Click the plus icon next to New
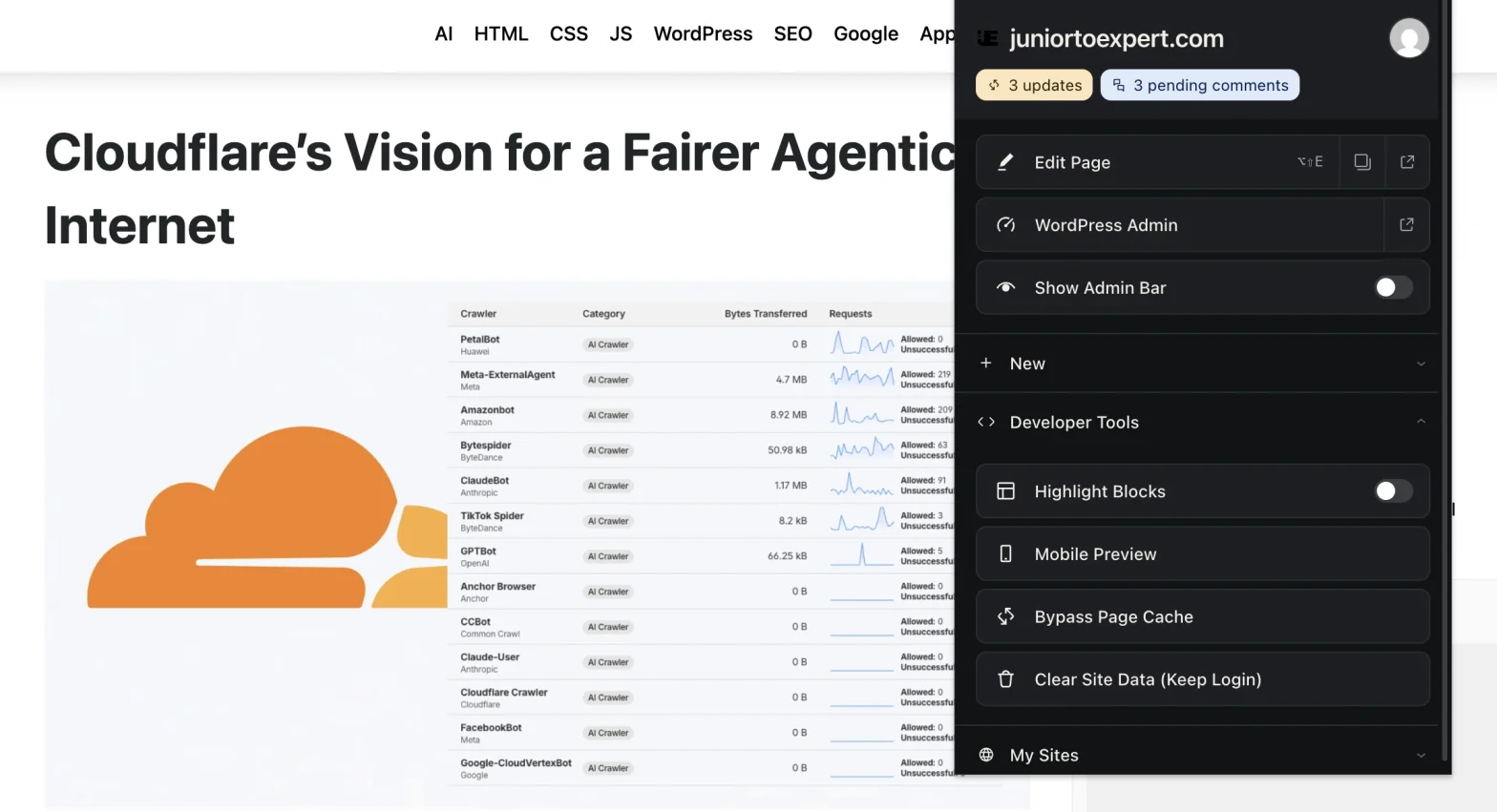 [986, 363]
